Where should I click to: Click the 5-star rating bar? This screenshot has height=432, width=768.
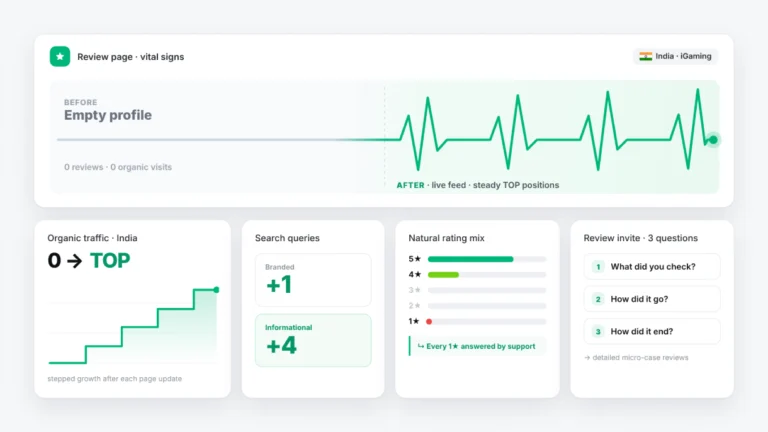point(487,259)
